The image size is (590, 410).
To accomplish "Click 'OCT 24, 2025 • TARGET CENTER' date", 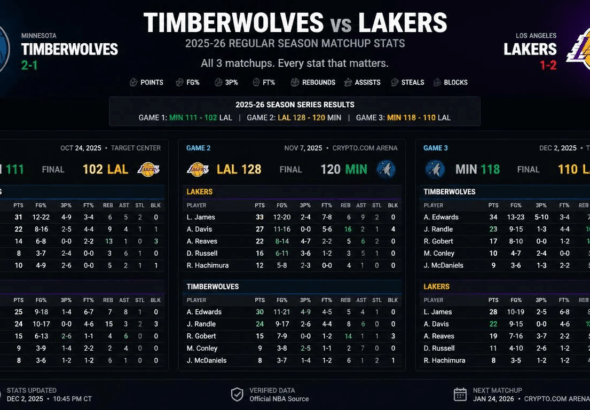I will pos(111,148).
